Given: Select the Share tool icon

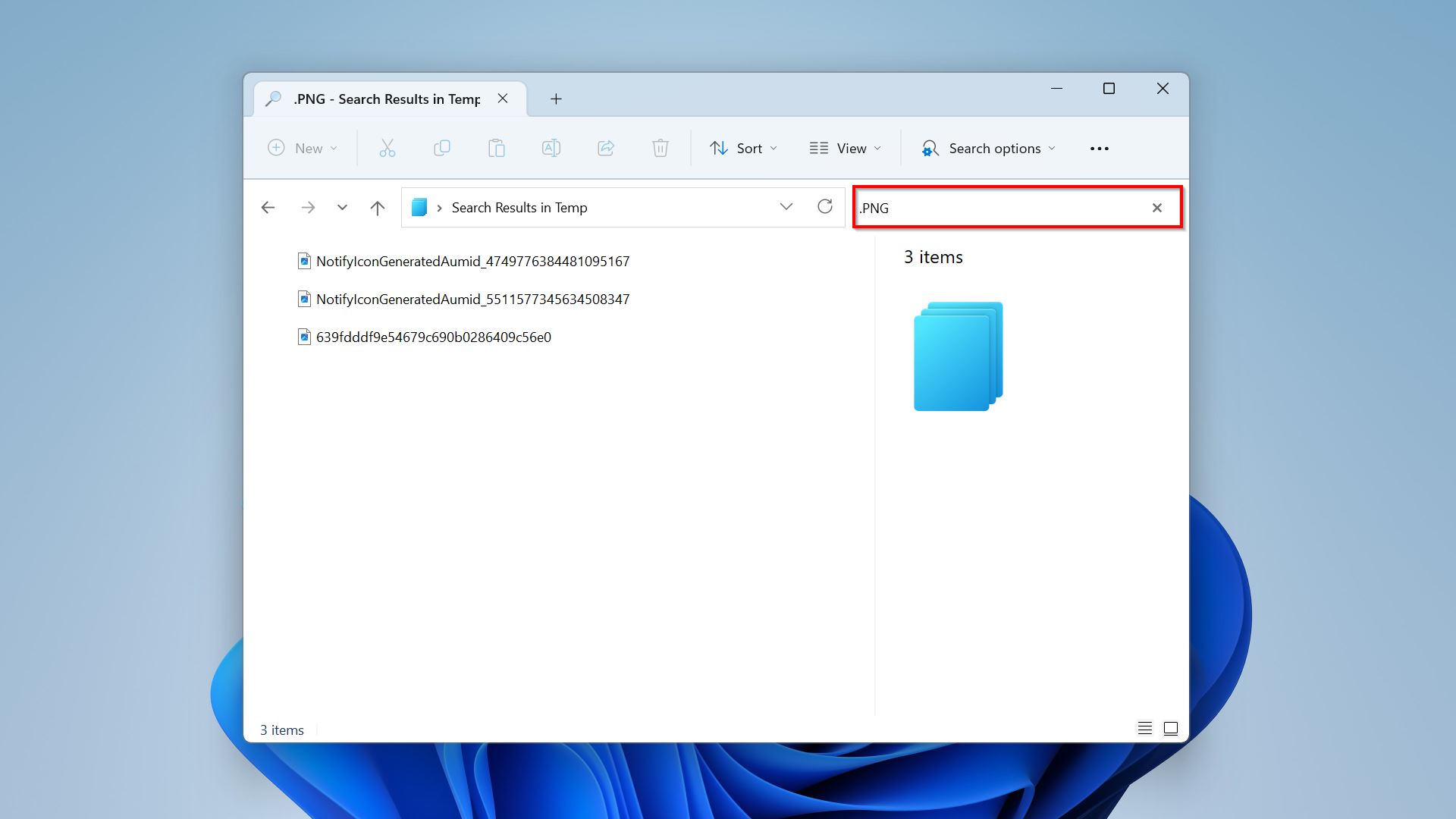Looking at the screenshot, I should [605, 148].
